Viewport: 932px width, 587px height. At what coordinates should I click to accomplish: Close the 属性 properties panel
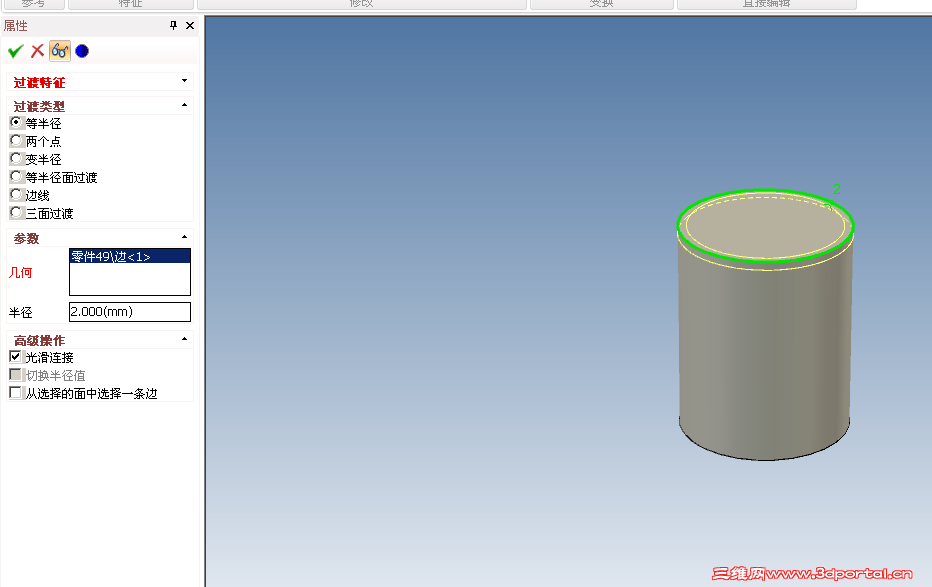click(x=190, y=25)
